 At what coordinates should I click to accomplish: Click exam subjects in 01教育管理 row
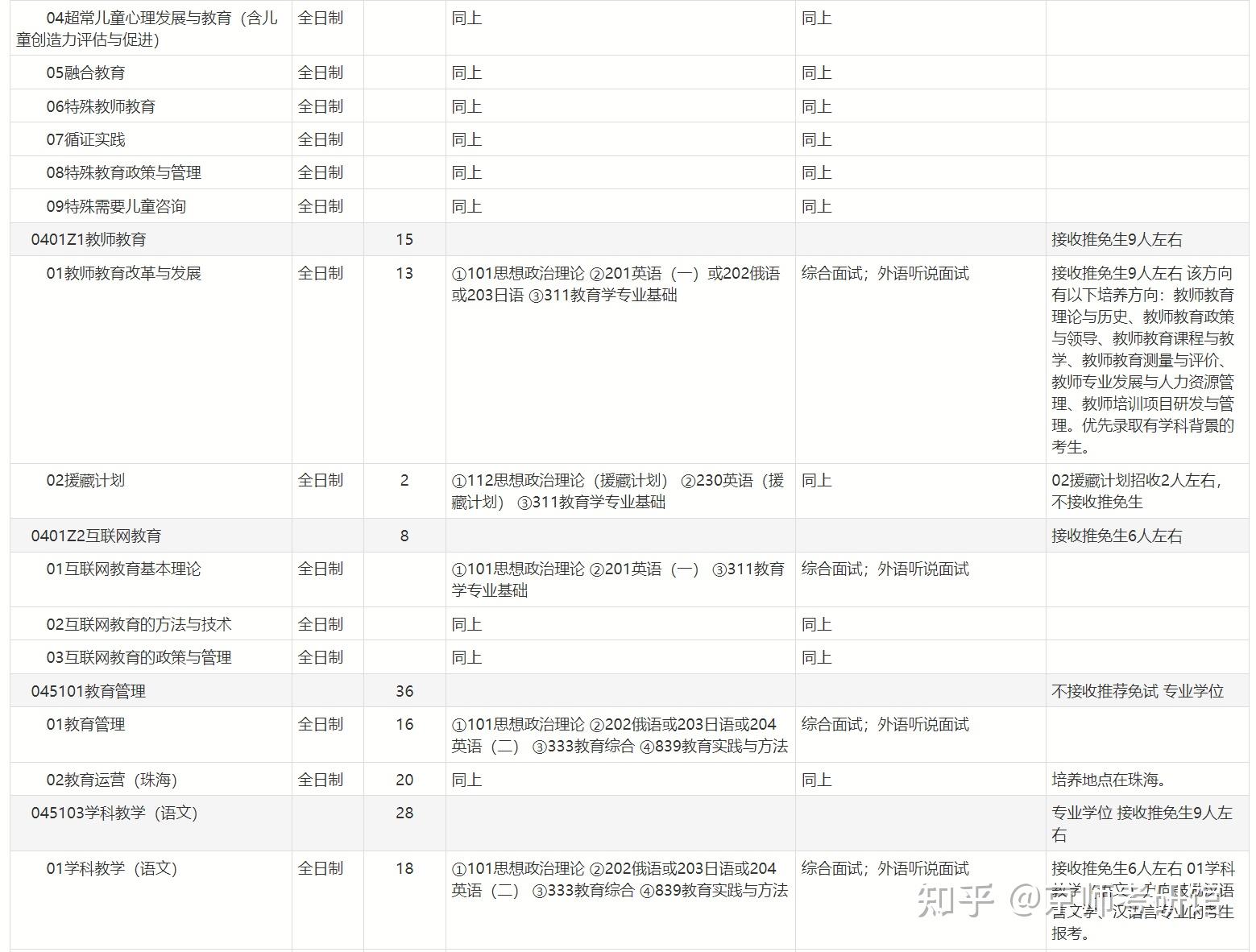pos(620,735)
